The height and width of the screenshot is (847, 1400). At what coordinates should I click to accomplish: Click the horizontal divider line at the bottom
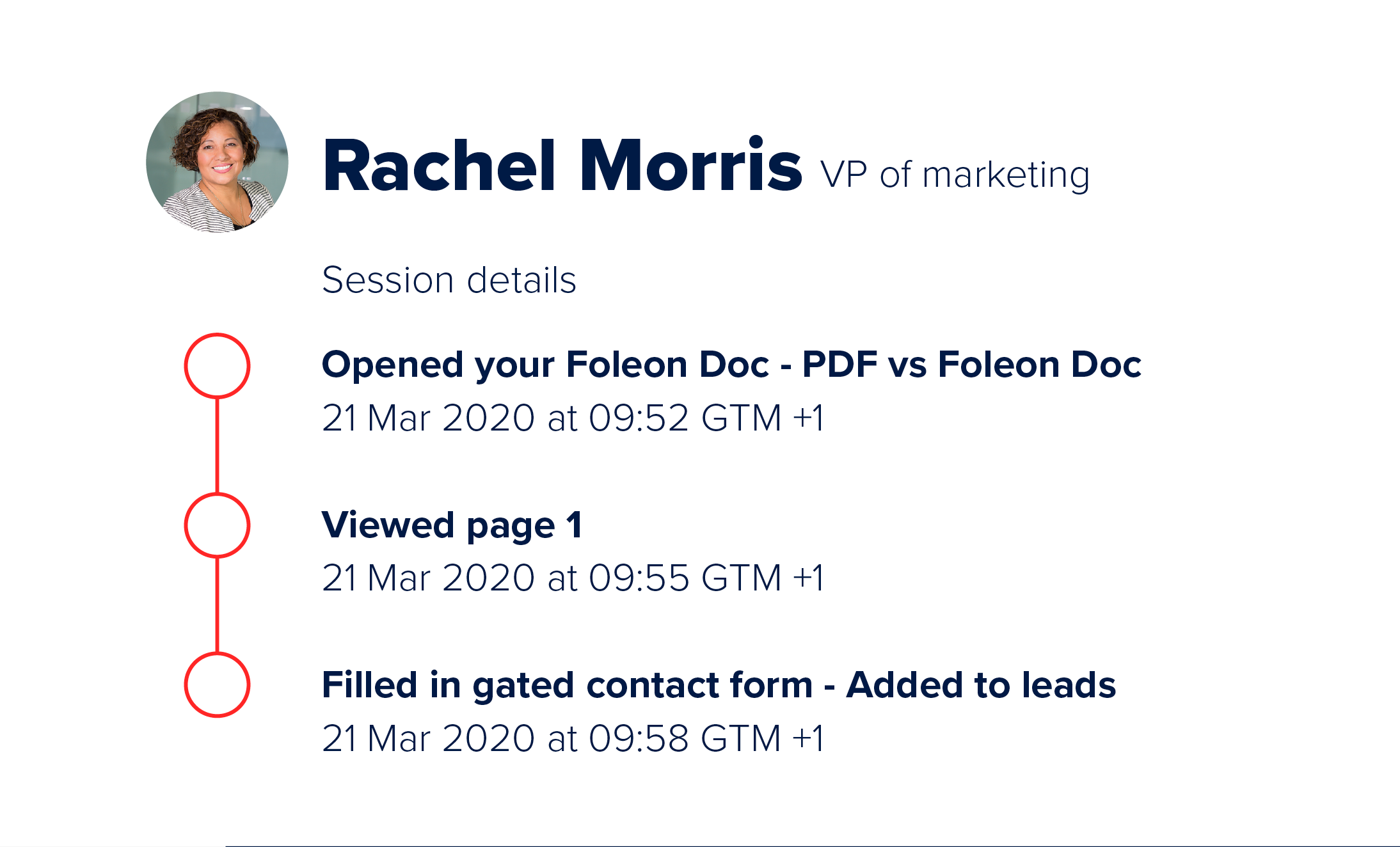(x=811, y=846)
